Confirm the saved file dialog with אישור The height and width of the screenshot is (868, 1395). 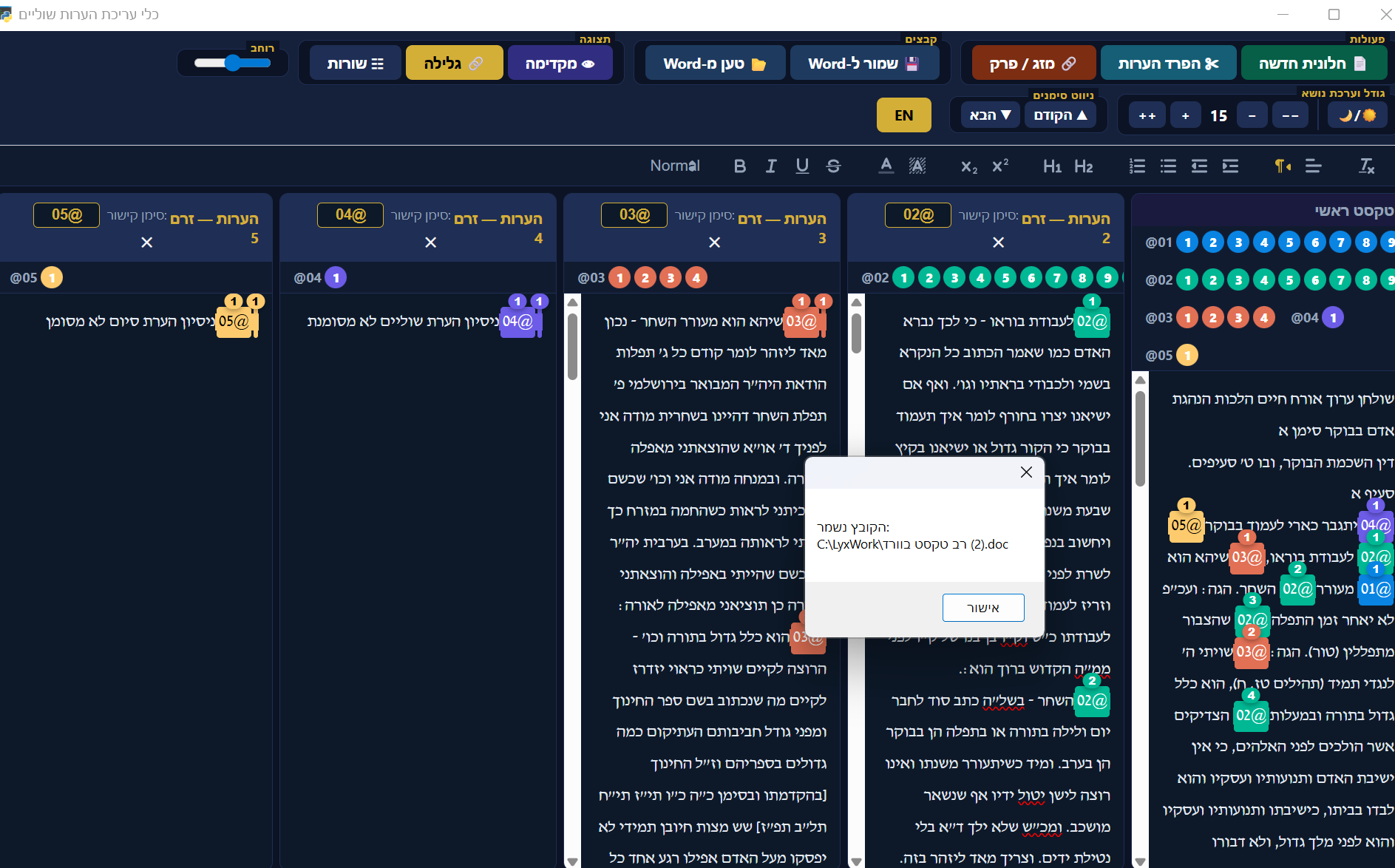(983, 607)
